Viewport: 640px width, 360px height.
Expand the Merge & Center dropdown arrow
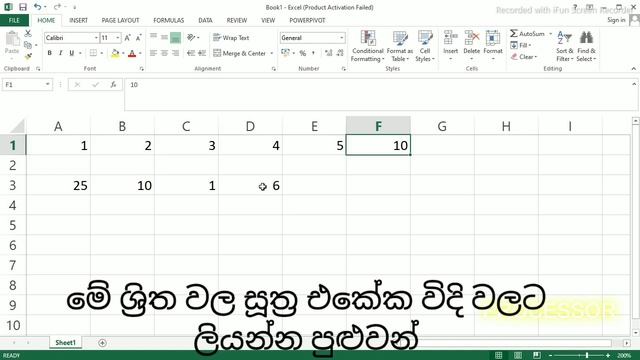(272, 53)
